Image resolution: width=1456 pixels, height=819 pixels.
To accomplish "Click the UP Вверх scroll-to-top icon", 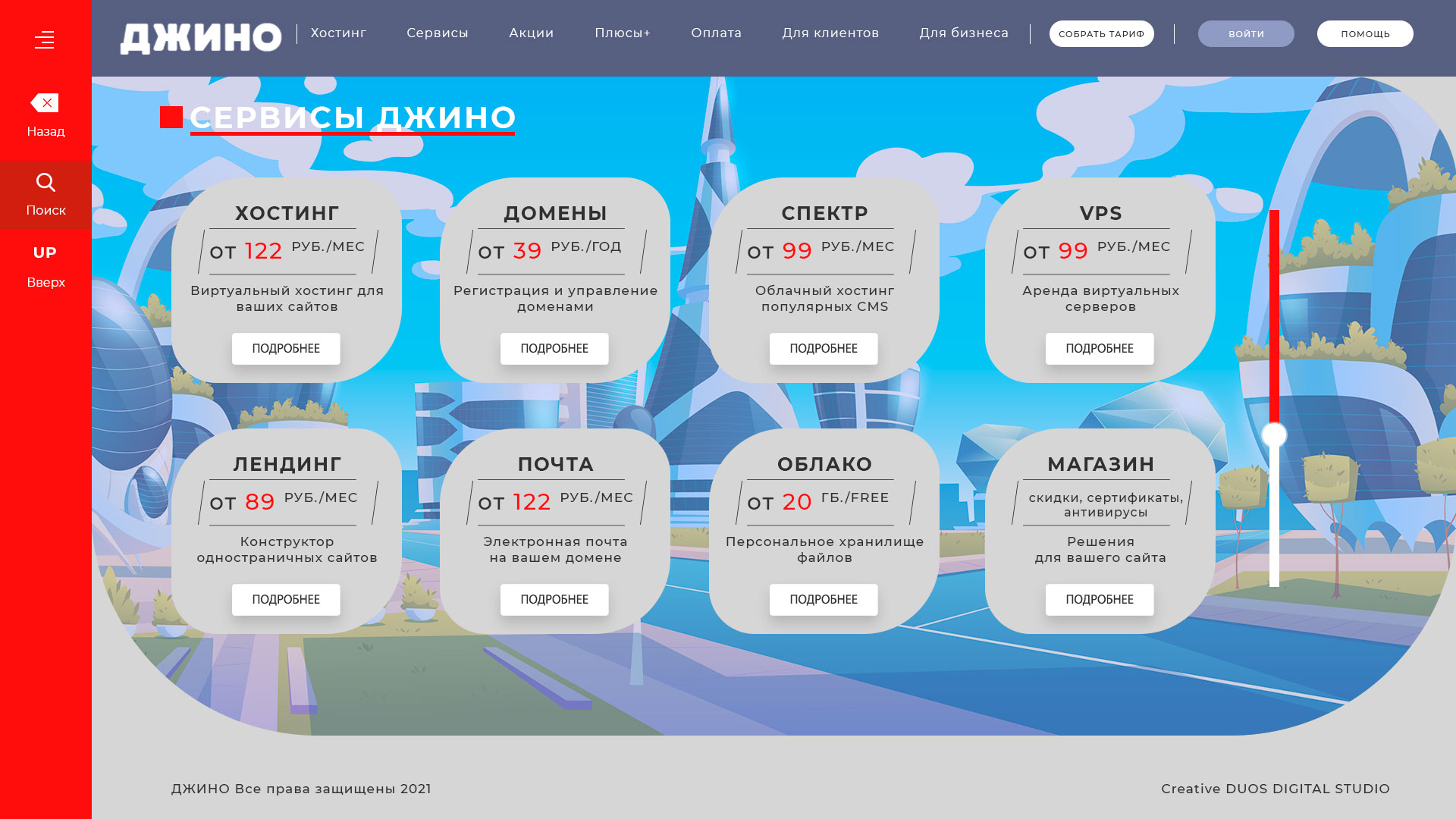I will [x=45, y=253].
